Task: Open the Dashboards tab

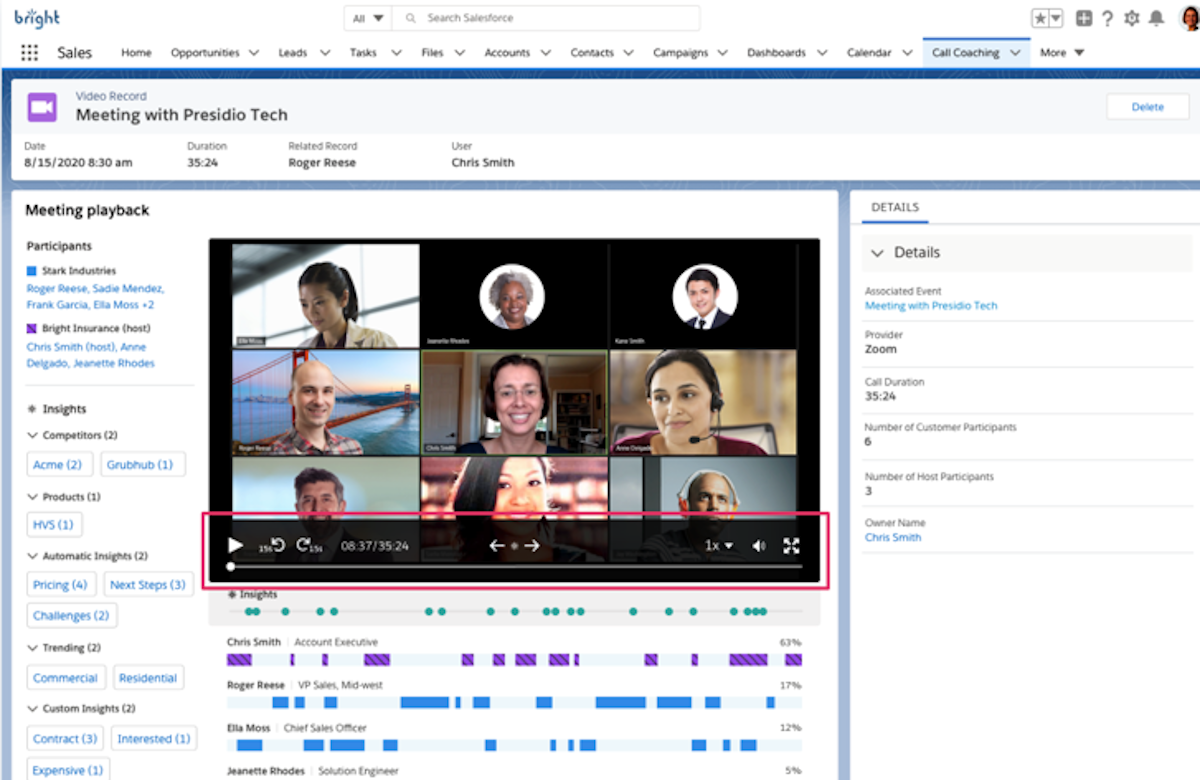Action: point(776,53)
